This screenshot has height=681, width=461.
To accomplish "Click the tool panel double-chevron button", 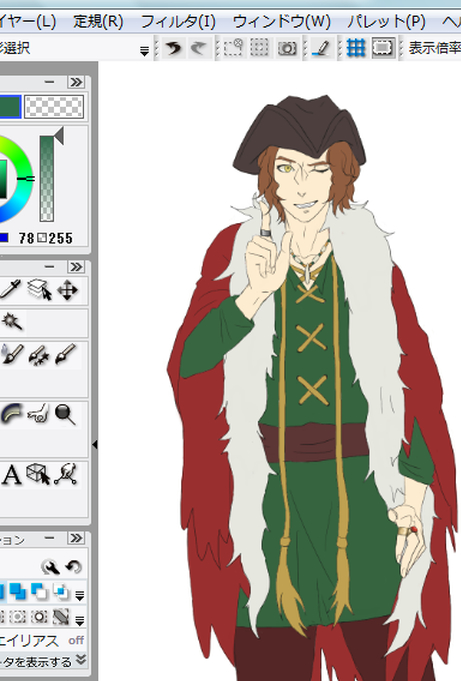I will tap(76, 266).
